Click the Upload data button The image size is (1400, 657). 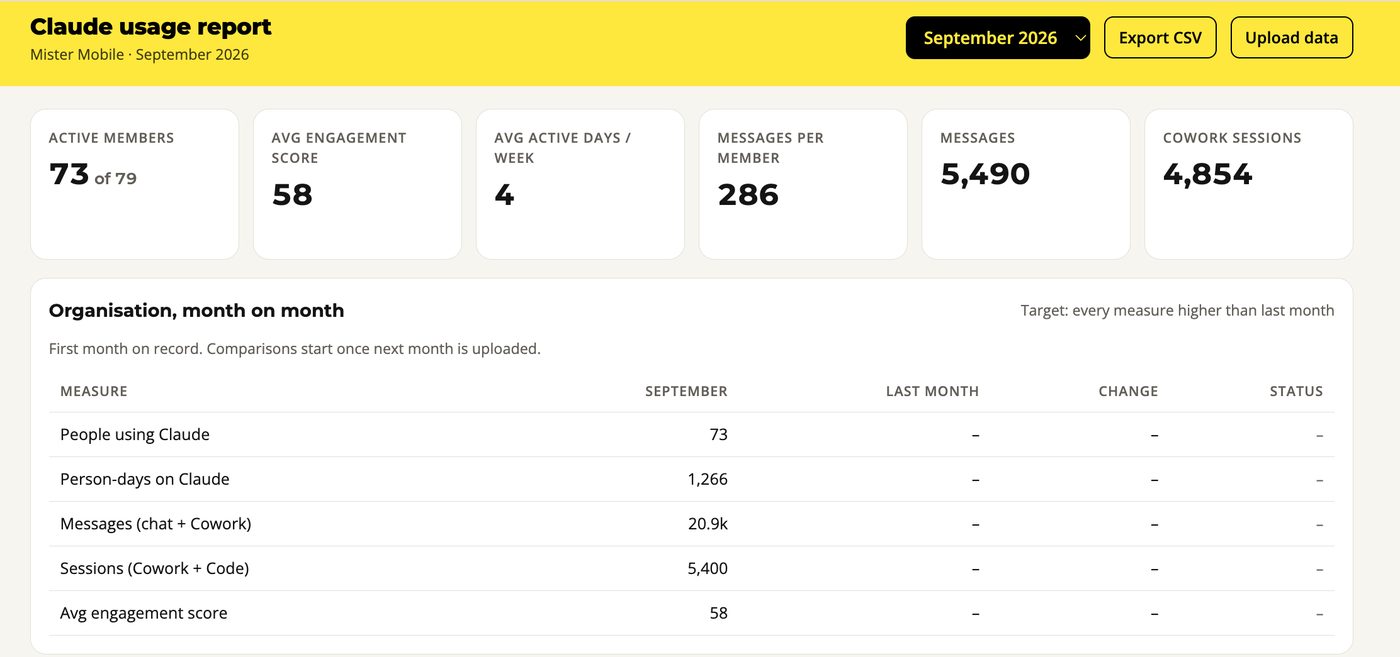[x=1291, y=38]
